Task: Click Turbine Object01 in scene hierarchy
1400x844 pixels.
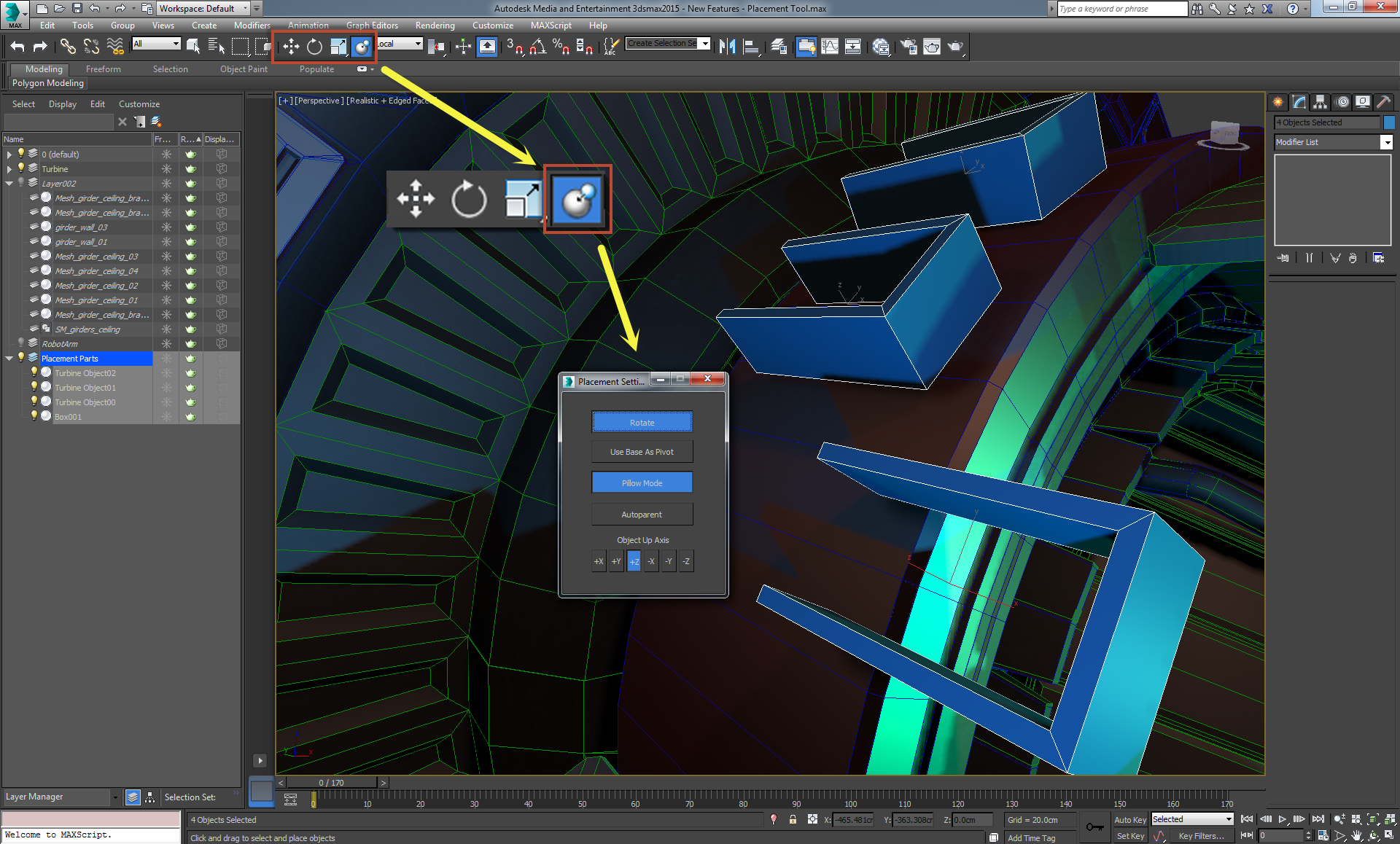Action: (x=85, y=388)
